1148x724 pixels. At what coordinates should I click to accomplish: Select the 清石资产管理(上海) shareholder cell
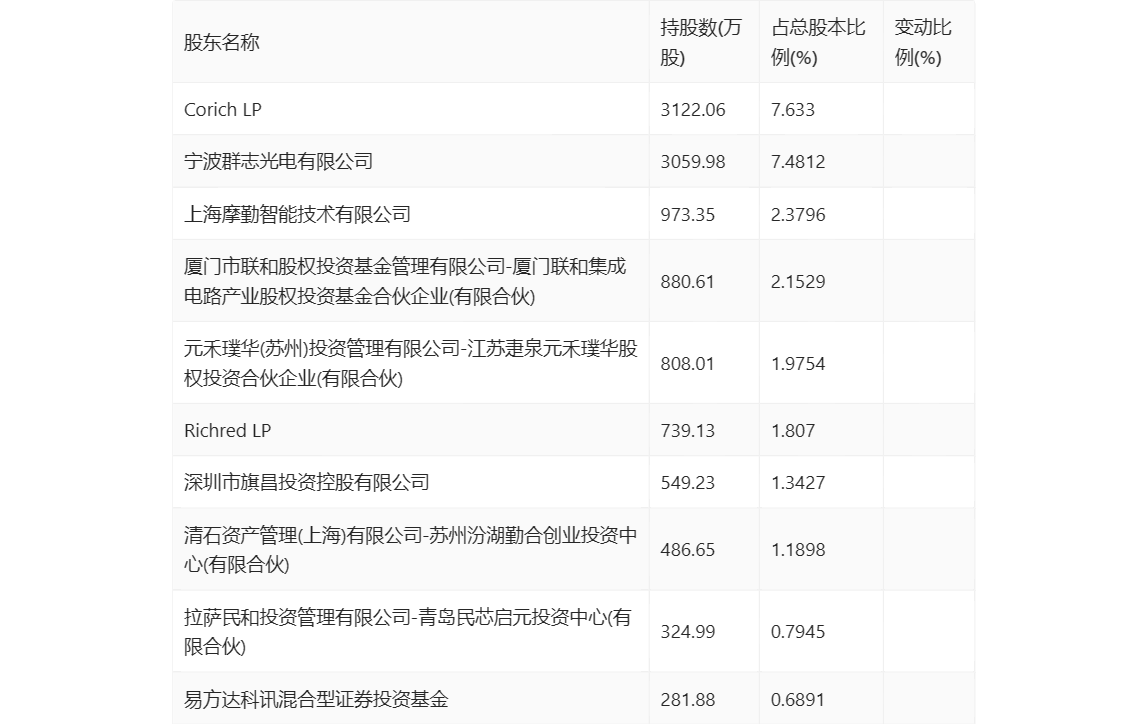pyautogui.click(x=411, y=550)
